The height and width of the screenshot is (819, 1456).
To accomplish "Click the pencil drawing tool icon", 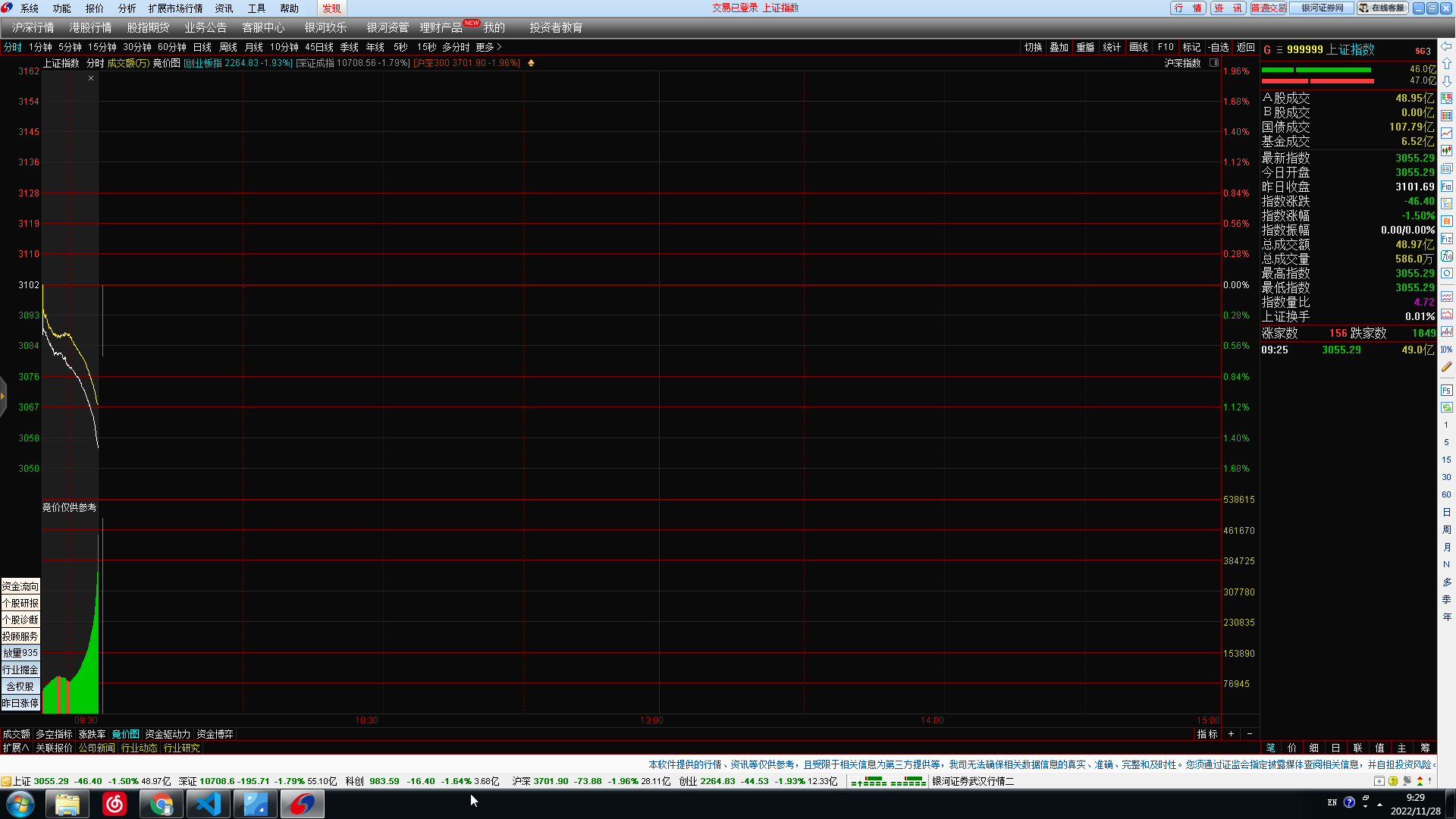I will pyautogui.click(x=1446, y=366).
